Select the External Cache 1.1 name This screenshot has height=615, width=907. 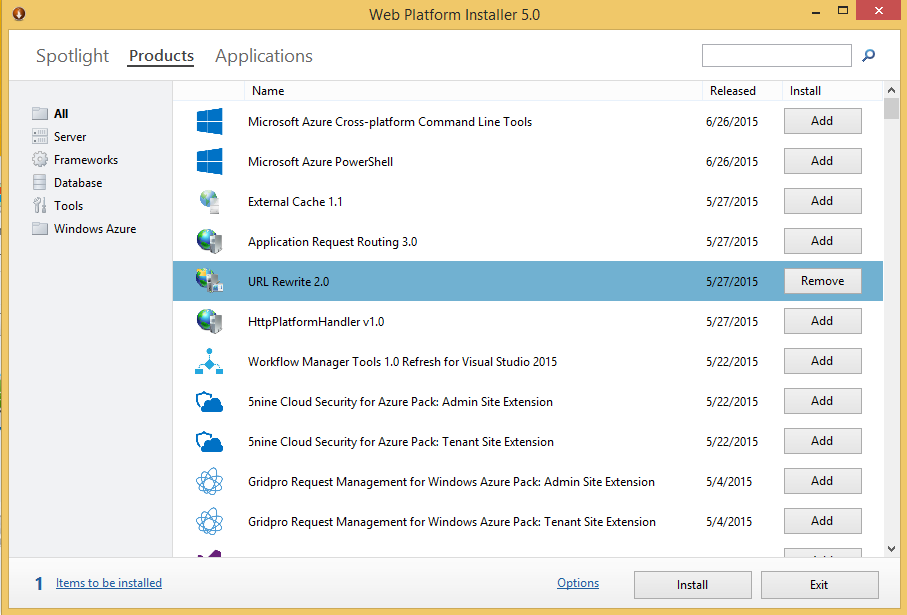pyautogui.click(x=295, y=202)
